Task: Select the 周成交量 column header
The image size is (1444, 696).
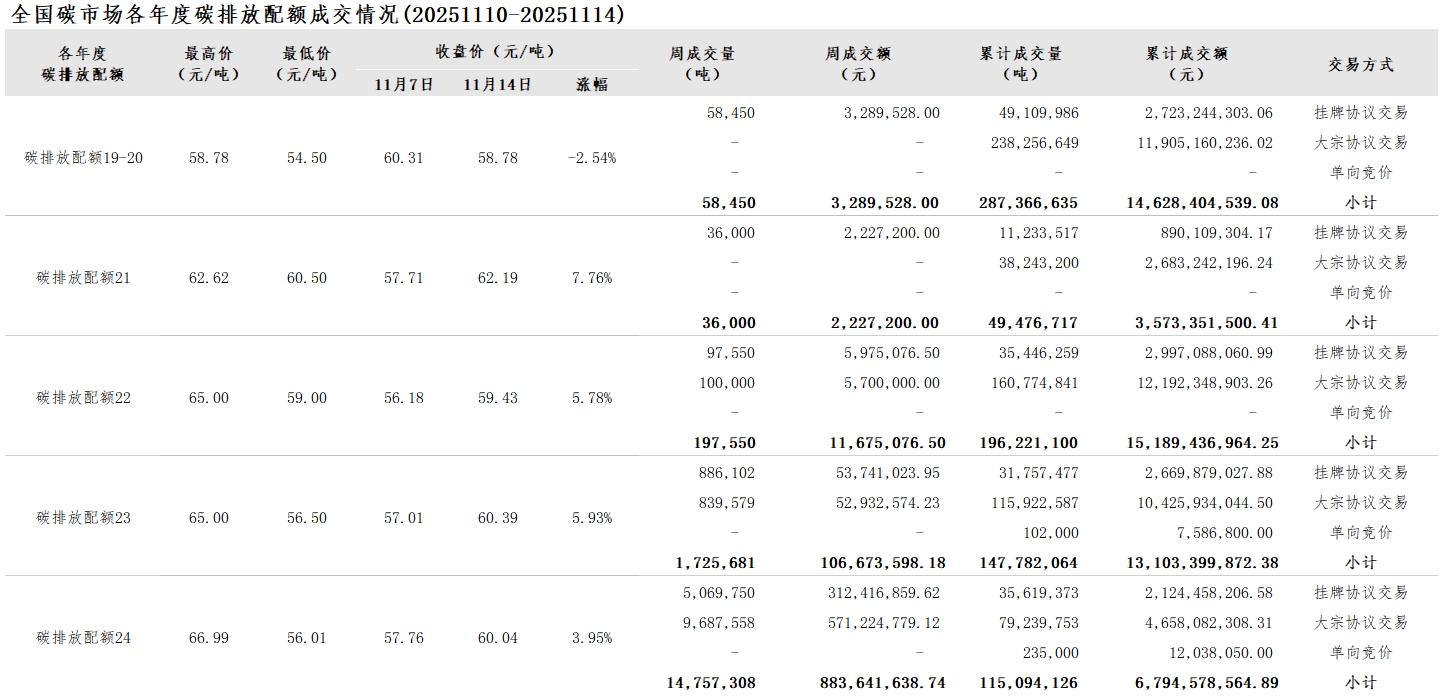Action: 702,63
